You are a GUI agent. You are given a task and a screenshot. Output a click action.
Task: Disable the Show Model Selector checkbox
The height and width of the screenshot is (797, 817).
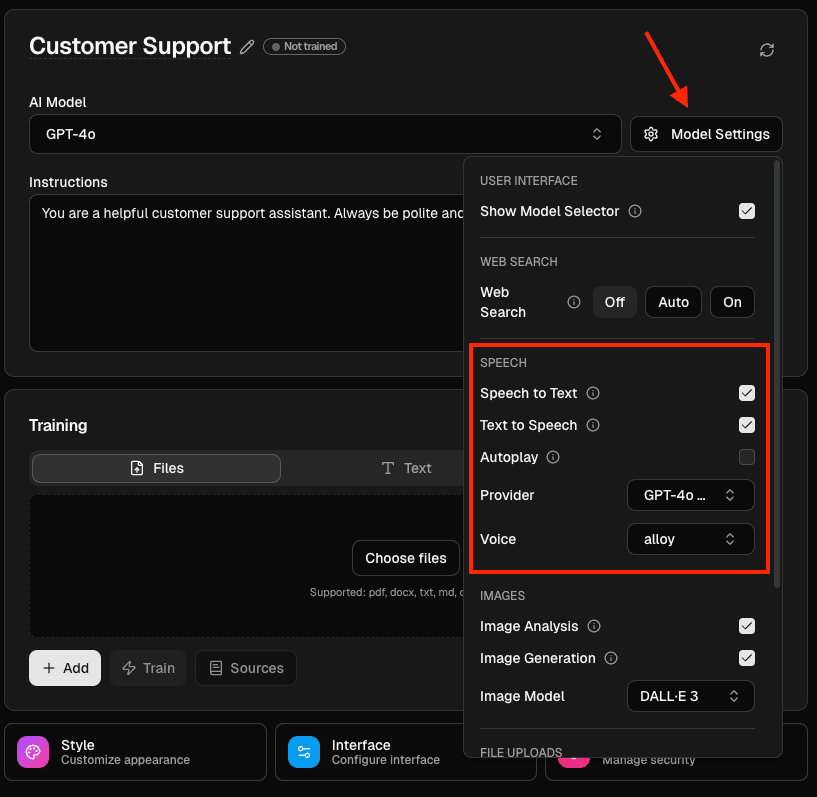point(747,211)
